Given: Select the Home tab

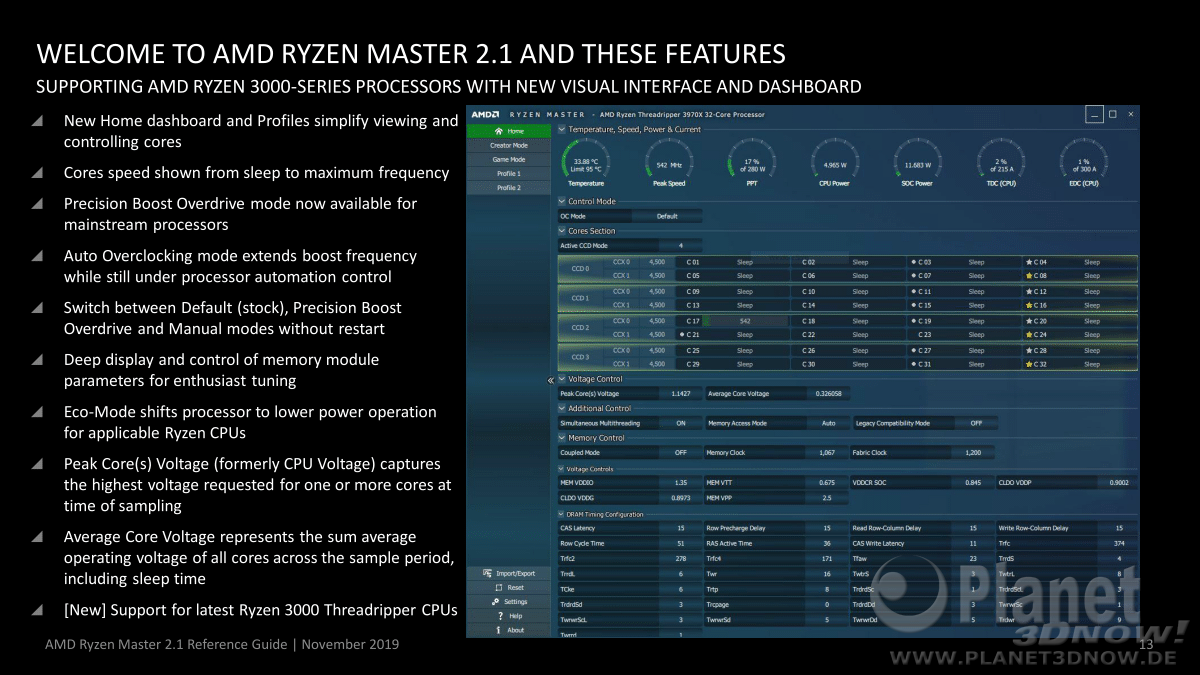Looking at the screenshot, I should pos(509,131).
